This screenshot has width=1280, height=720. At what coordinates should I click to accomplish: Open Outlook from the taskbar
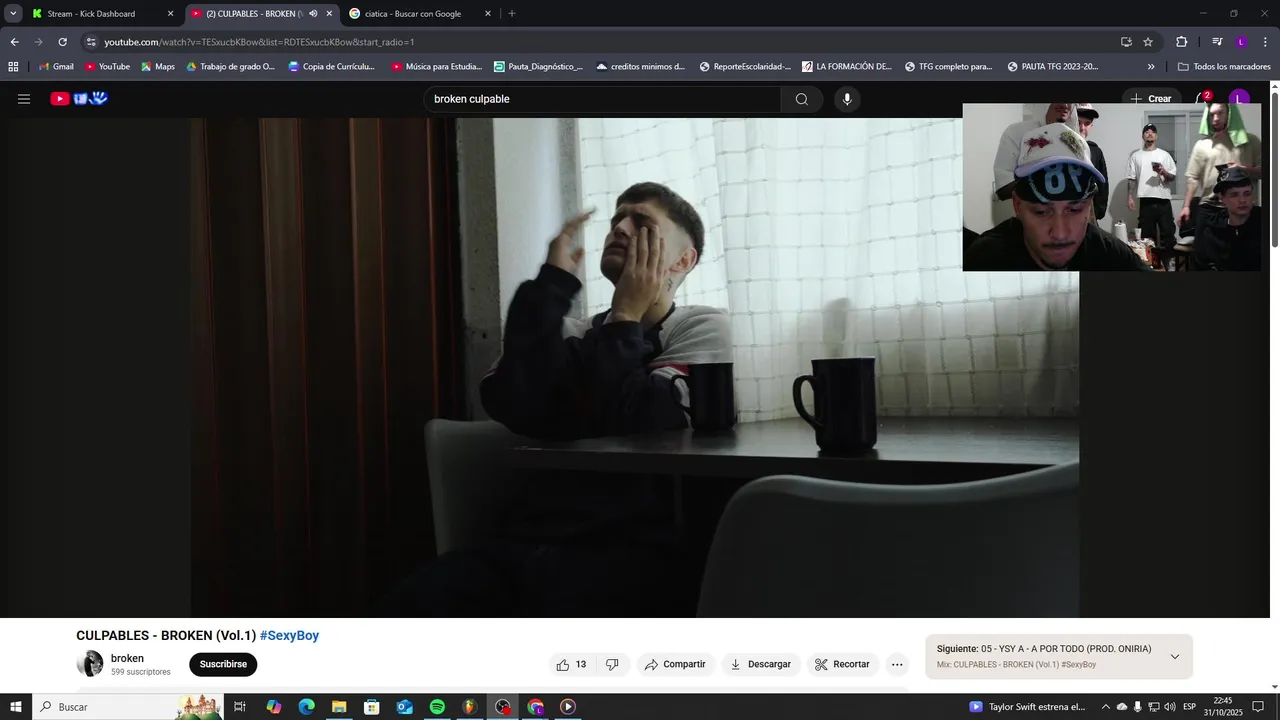404,707
